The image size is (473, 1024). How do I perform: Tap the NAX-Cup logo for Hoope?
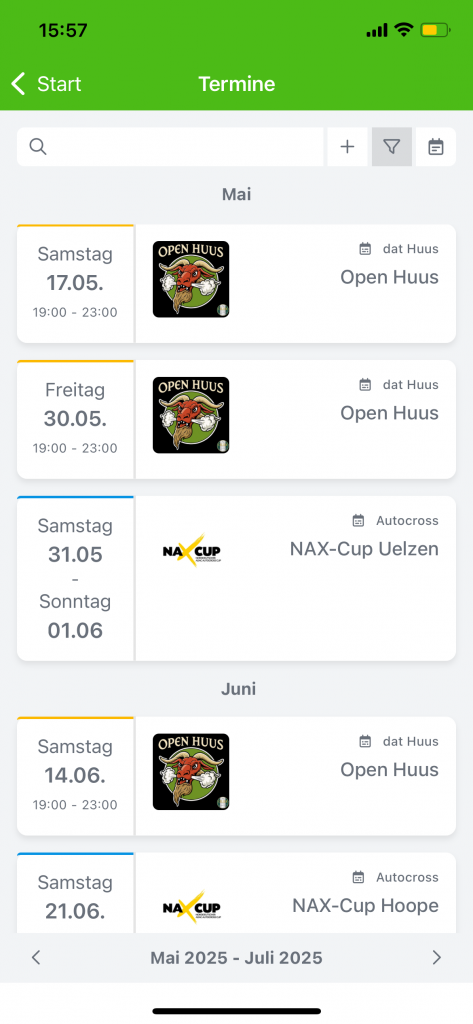pyautogui.click(x=191, y=908)
